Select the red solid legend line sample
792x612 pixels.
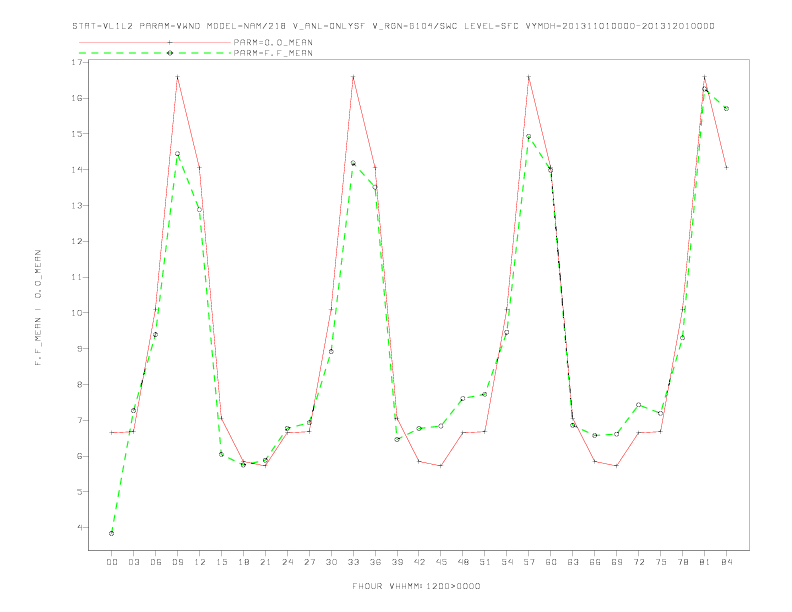155,42
